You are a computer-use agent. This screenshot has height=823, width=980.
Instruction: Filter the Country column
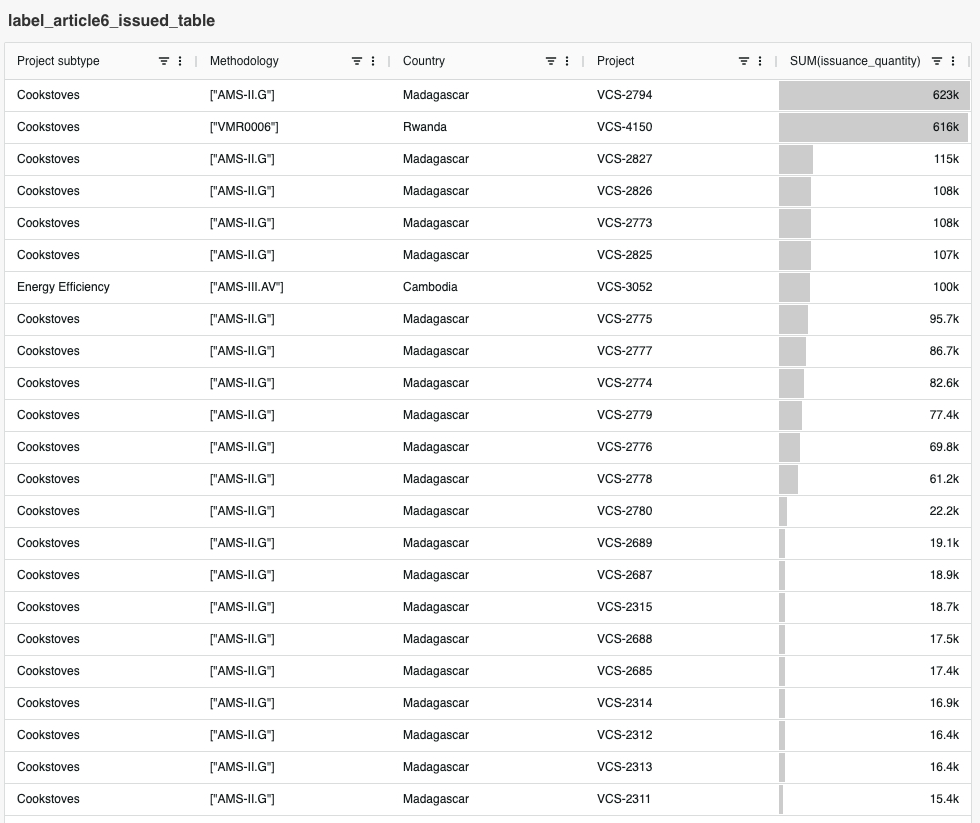[x=550, y=61]
